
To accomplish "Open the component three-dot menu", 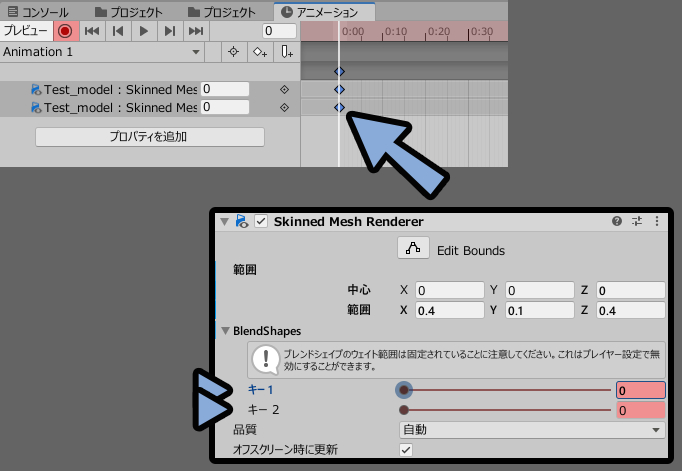I will click(x=657, y=221).
